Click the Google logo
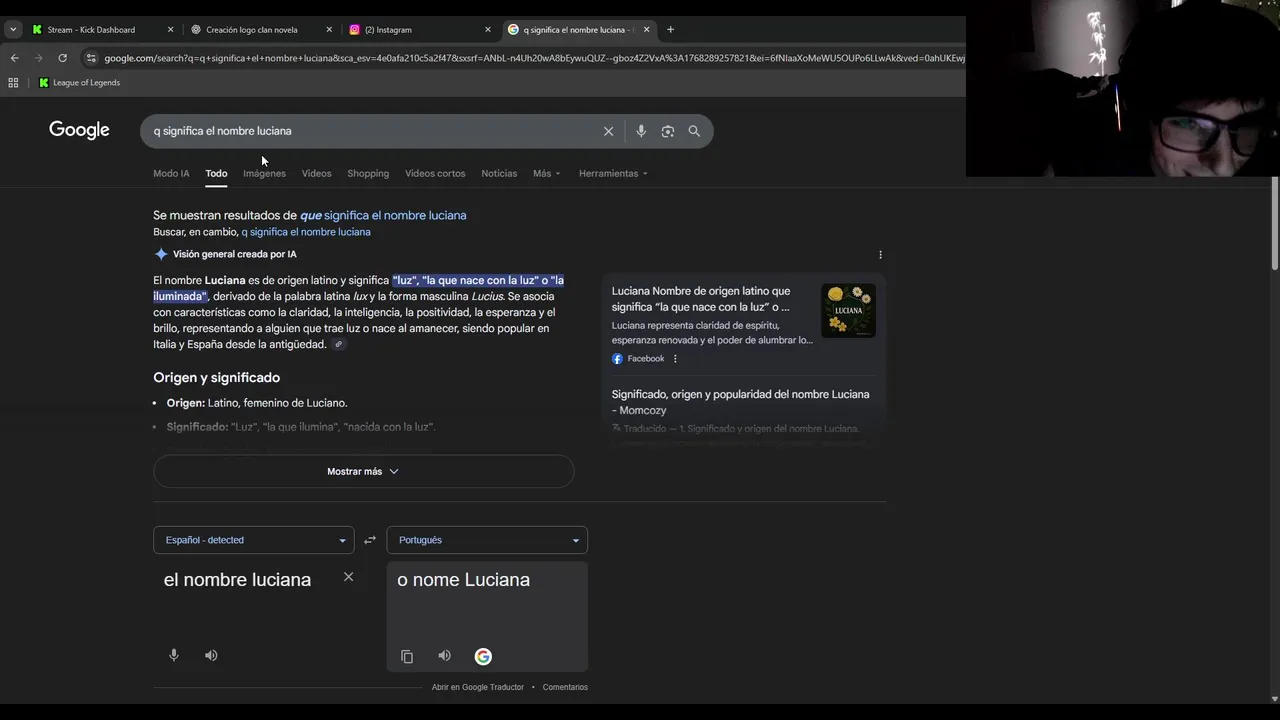The height and width of the screenshot is (720, 1280). 79,130
